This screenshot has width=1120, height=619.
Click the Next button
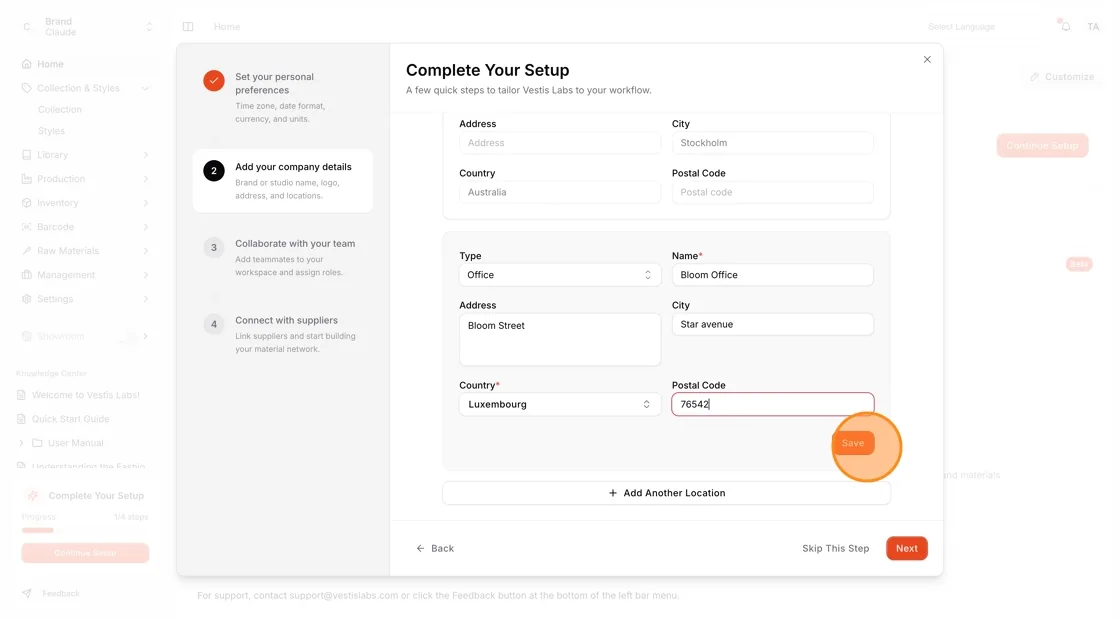906,548
